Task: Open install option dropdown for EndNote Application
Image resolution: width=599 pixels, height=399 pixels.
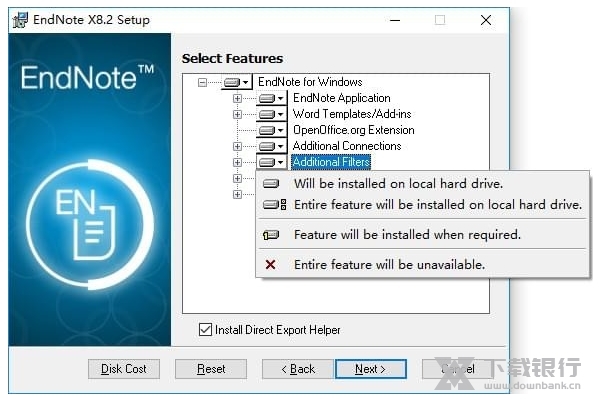Action: (272, 98)
